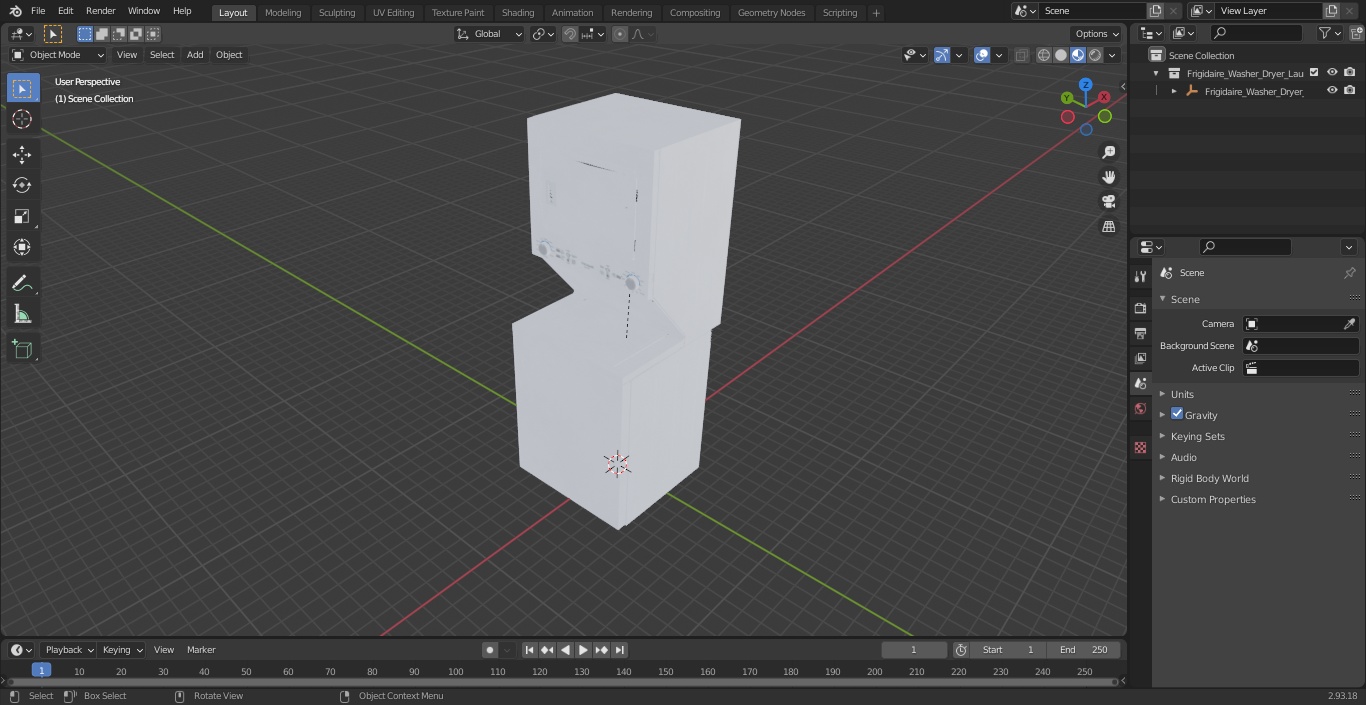This screenshot has height=705, width=1366.
Task: Hide the Frigidaire_Washer_Dryer_ object eye icon
Action: tap(1332, 90)
